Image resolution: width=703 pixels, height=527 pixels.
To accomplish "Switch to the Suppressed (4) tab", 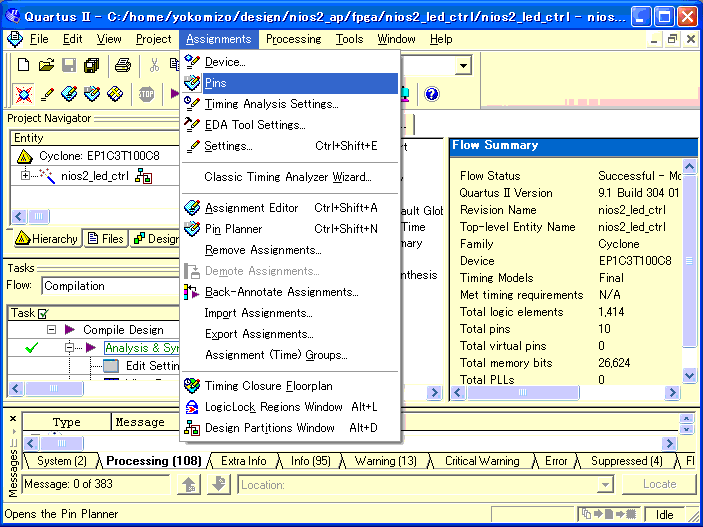I will (627, 461).
